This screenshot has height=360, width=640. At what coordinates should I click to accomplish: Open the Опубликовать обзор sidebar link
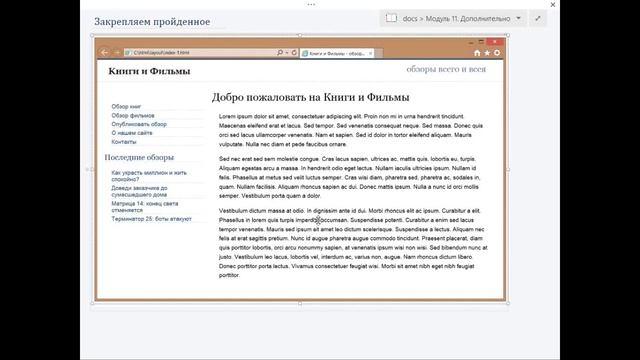coord(139,124)
